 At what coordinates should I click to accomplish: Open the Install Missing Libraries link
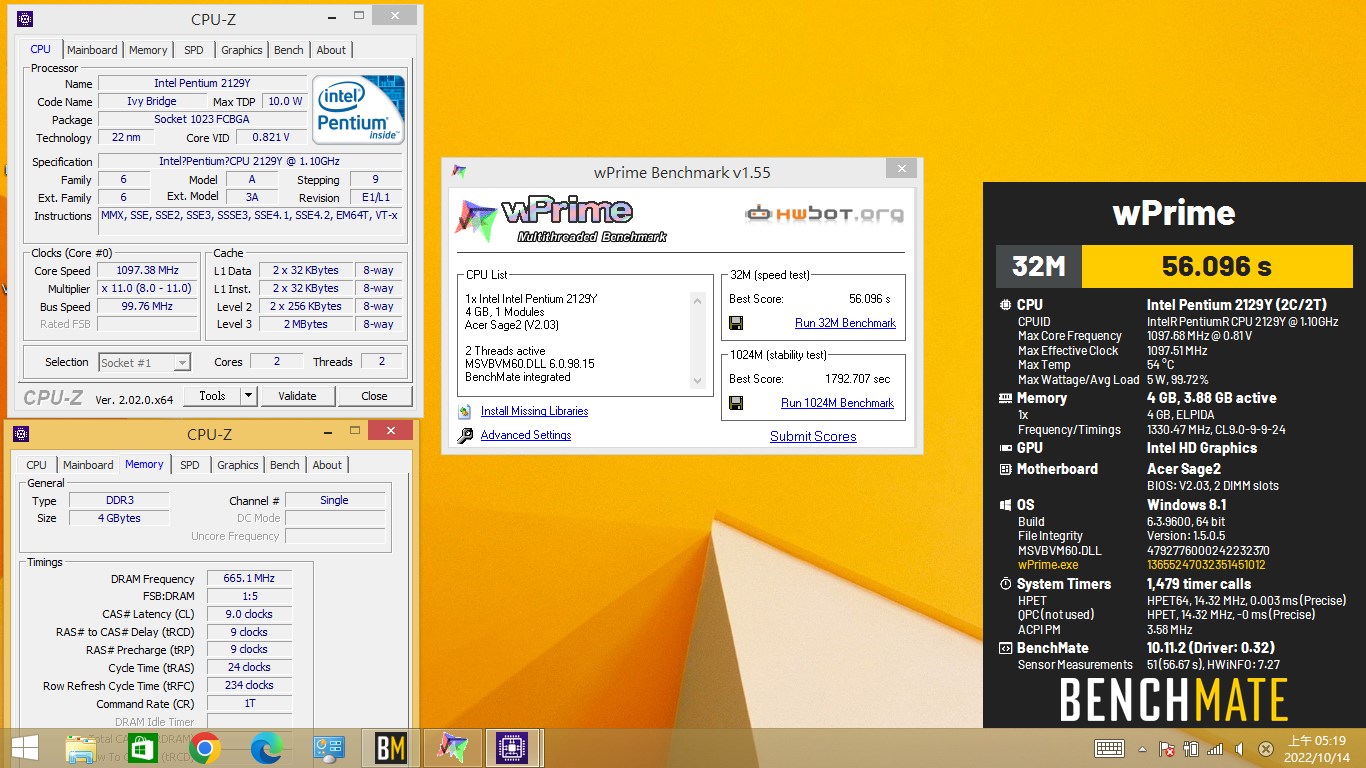point(534,411)
